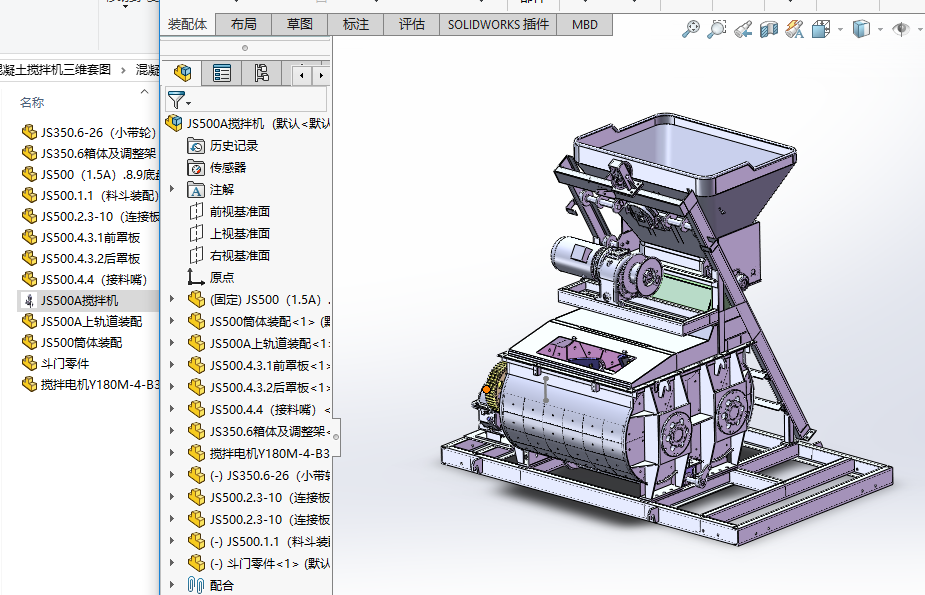Click the Dynamic Annotation Views icon
Image resolution: width=925 pixels, height=595 pixels.
pos(794,30)
